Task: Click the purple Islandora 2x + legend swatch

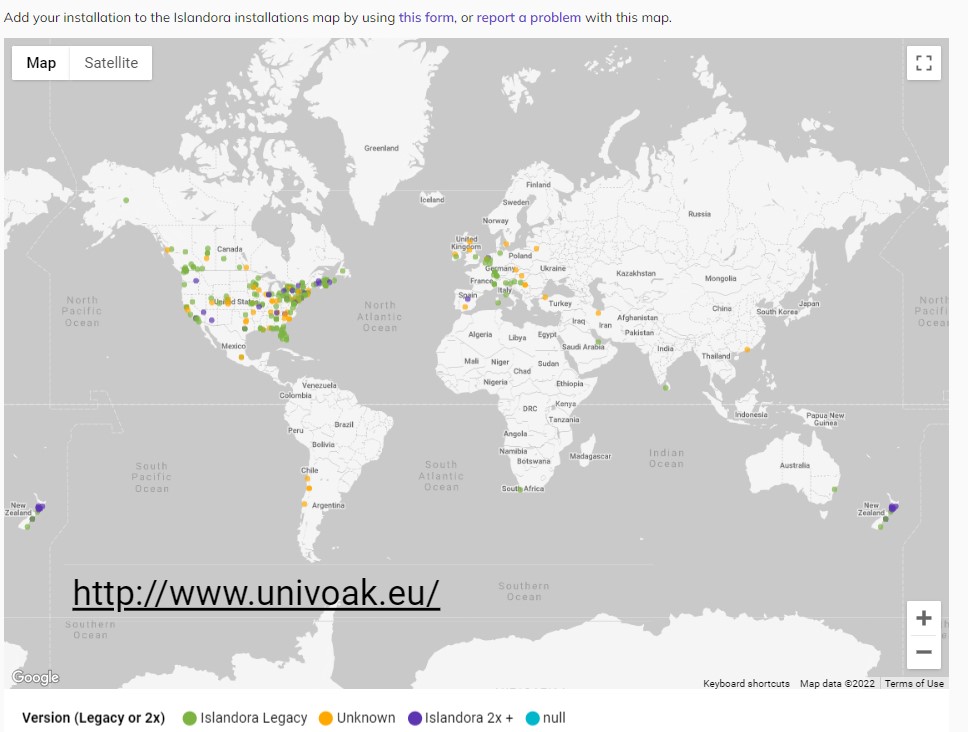Action: [x=415, y=718]
